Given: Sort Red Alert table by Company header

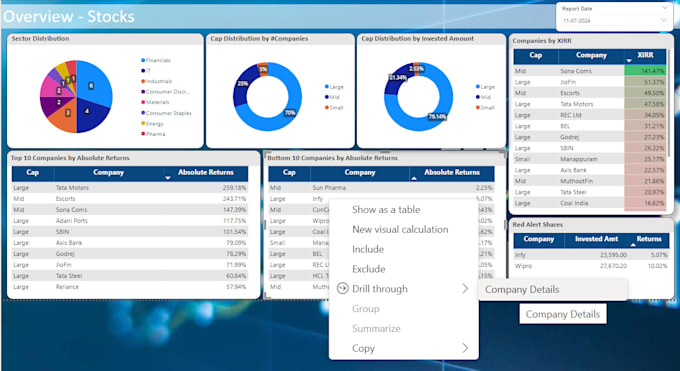Looking at the screenshot, I should click(539, 239).
